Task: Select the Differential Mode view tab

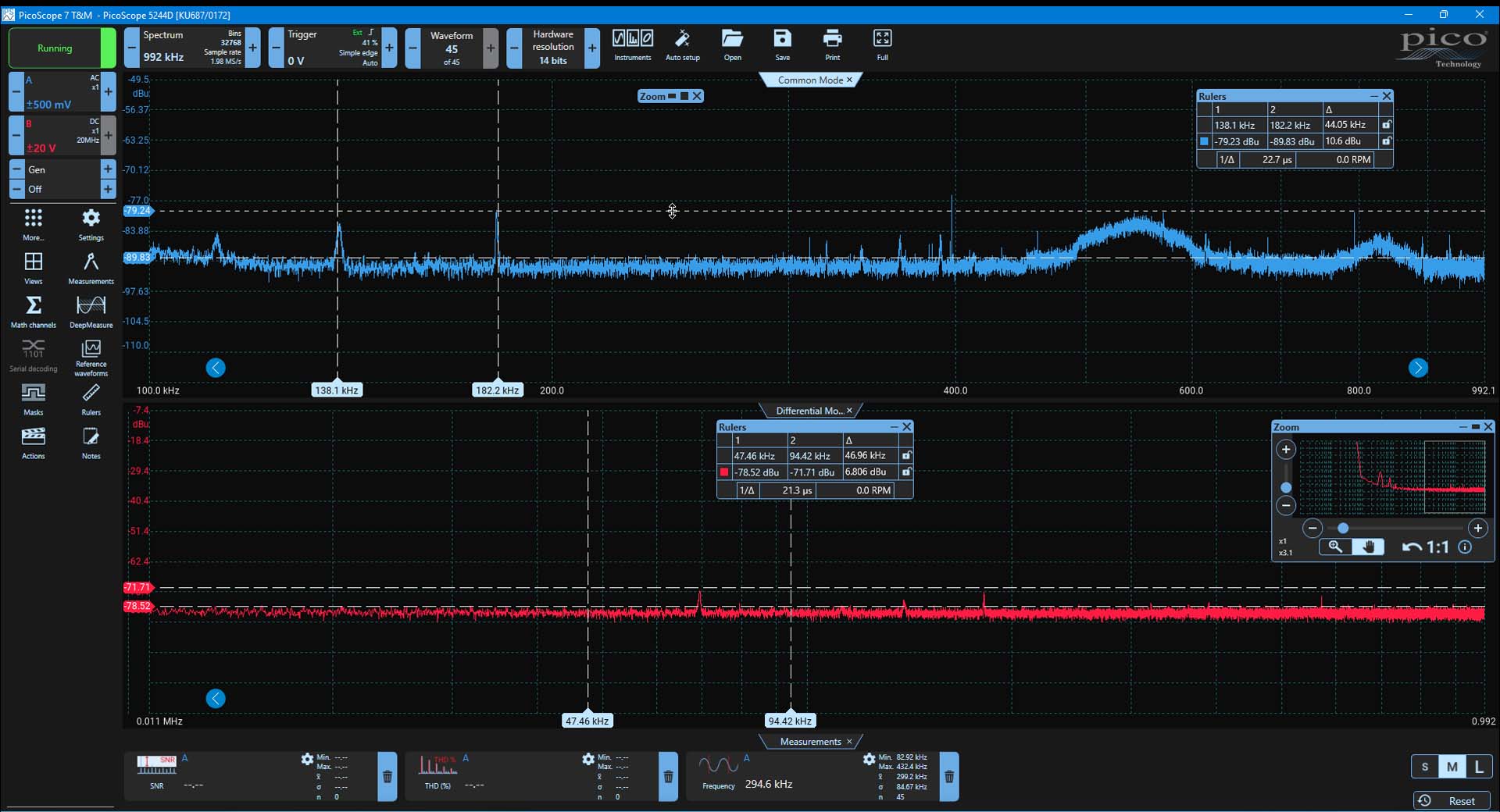Action: pos(809,411)
